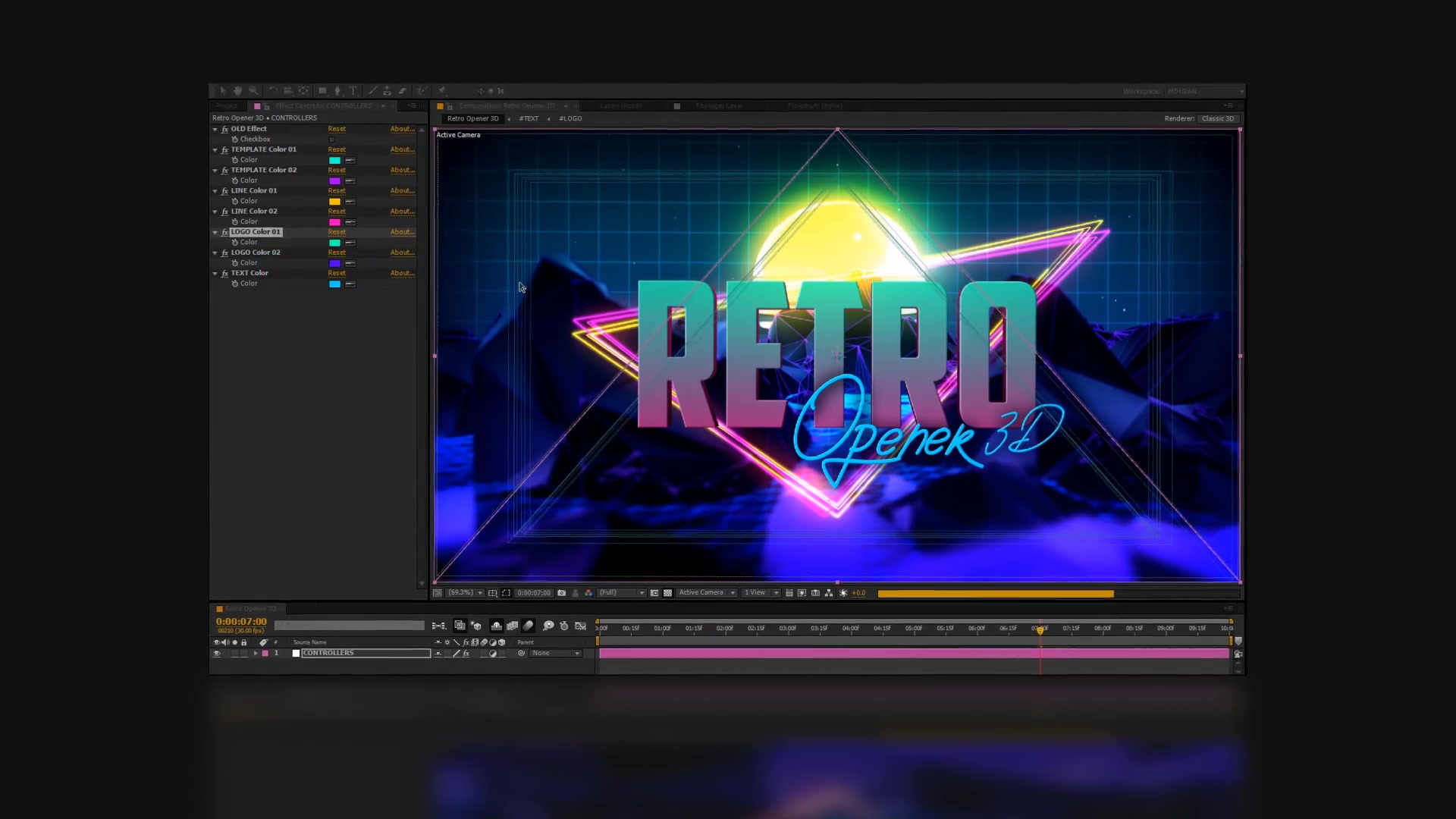Reset the TEMPLATE Color 01 effect
The width and height of the screenshot is (1456, 819).
coord(337,149)
